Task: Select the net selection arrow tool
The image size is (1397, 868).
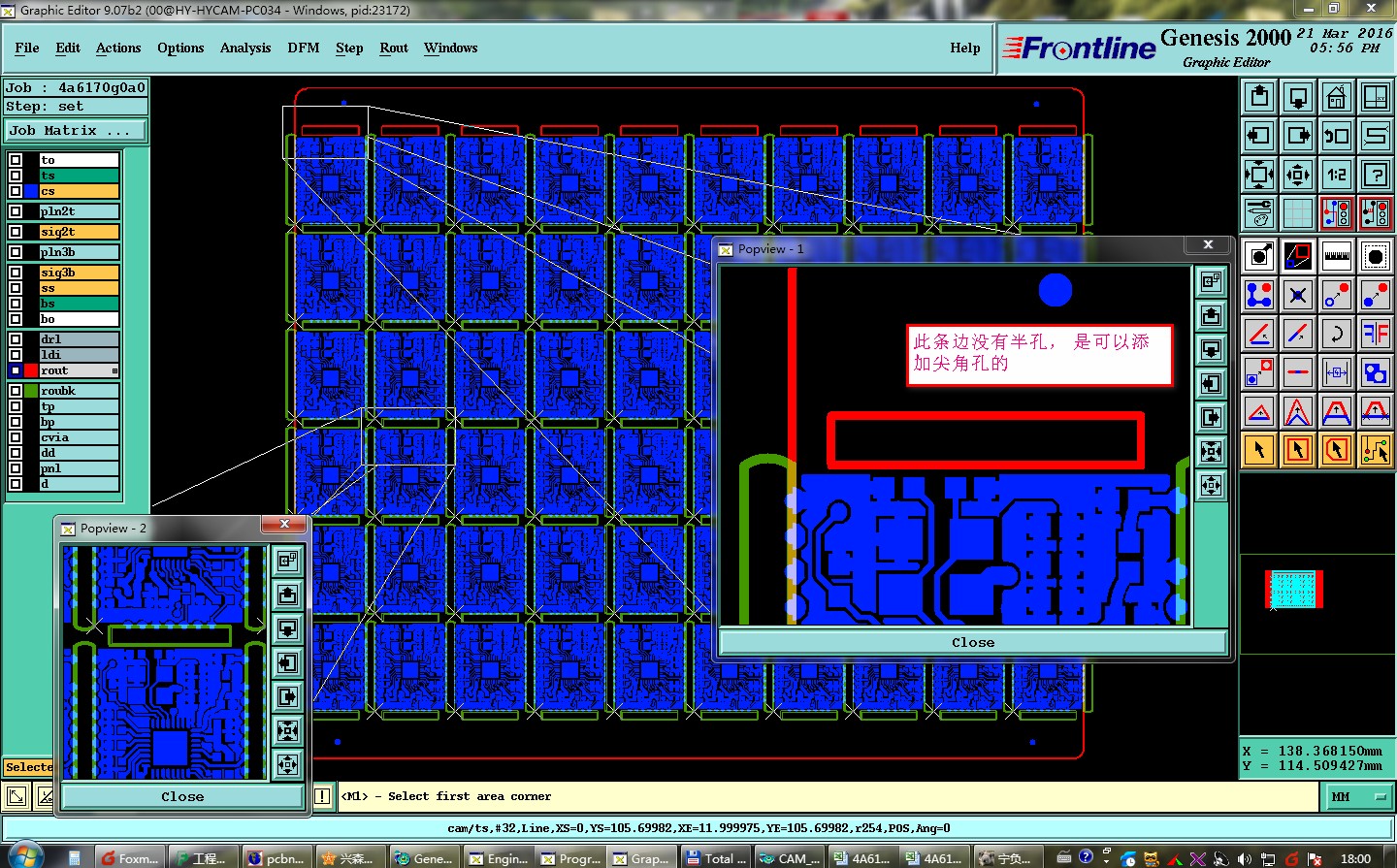Action: (1376, 449)
